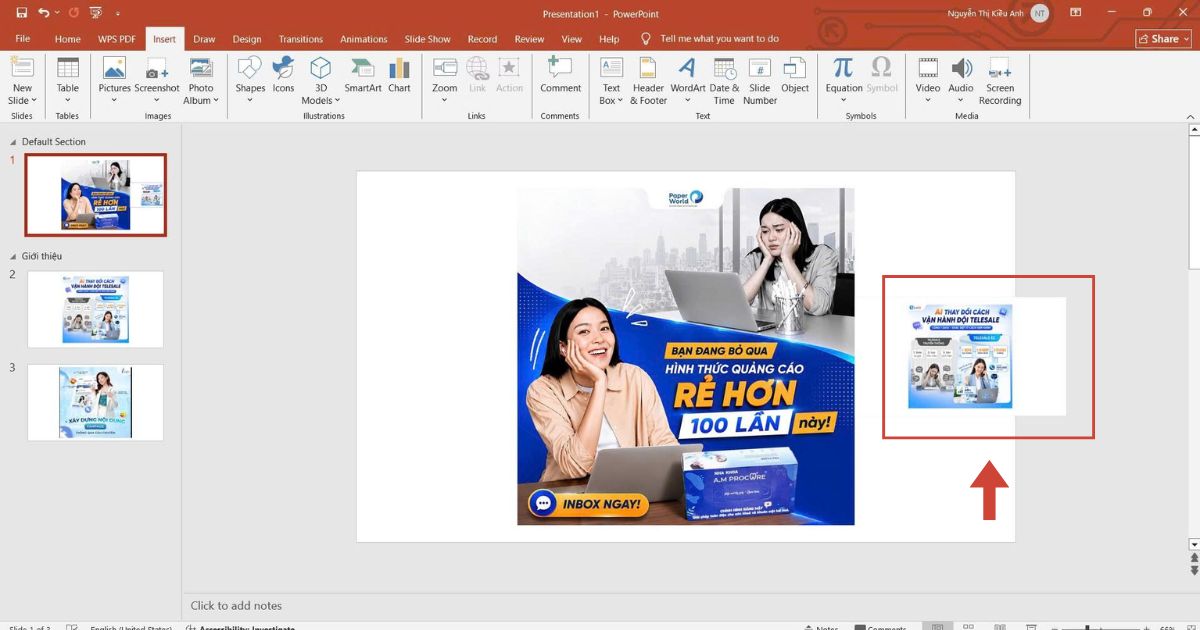Collapse the Default Section in slide panel
Viewport: 1200px width, 630px height.
[13, 142]
